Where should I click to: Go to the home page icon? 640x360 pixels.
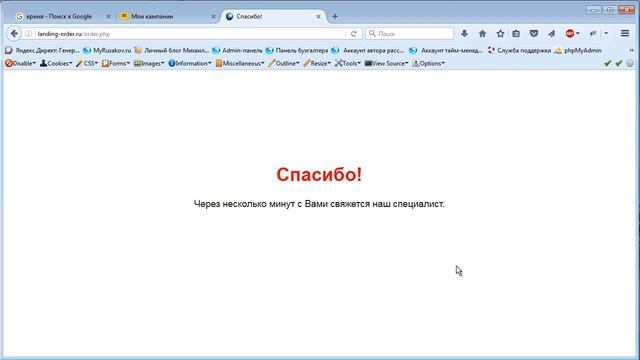tap(482, 33)
